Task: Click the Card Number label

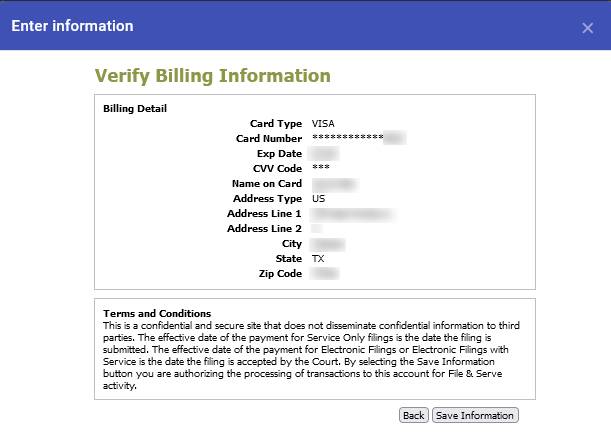Action: click(265, 138)
